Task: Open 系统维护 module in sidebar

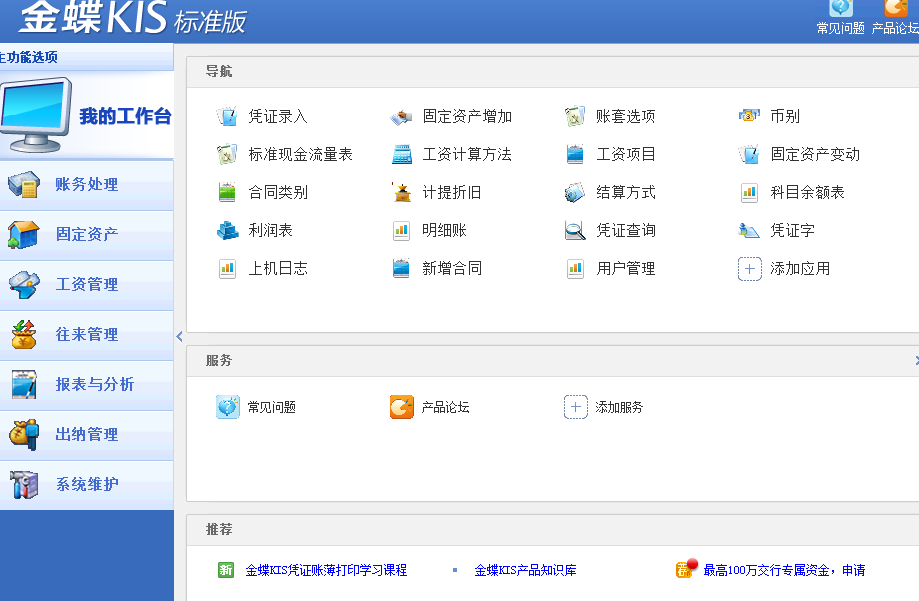Action: coord(87,484)
